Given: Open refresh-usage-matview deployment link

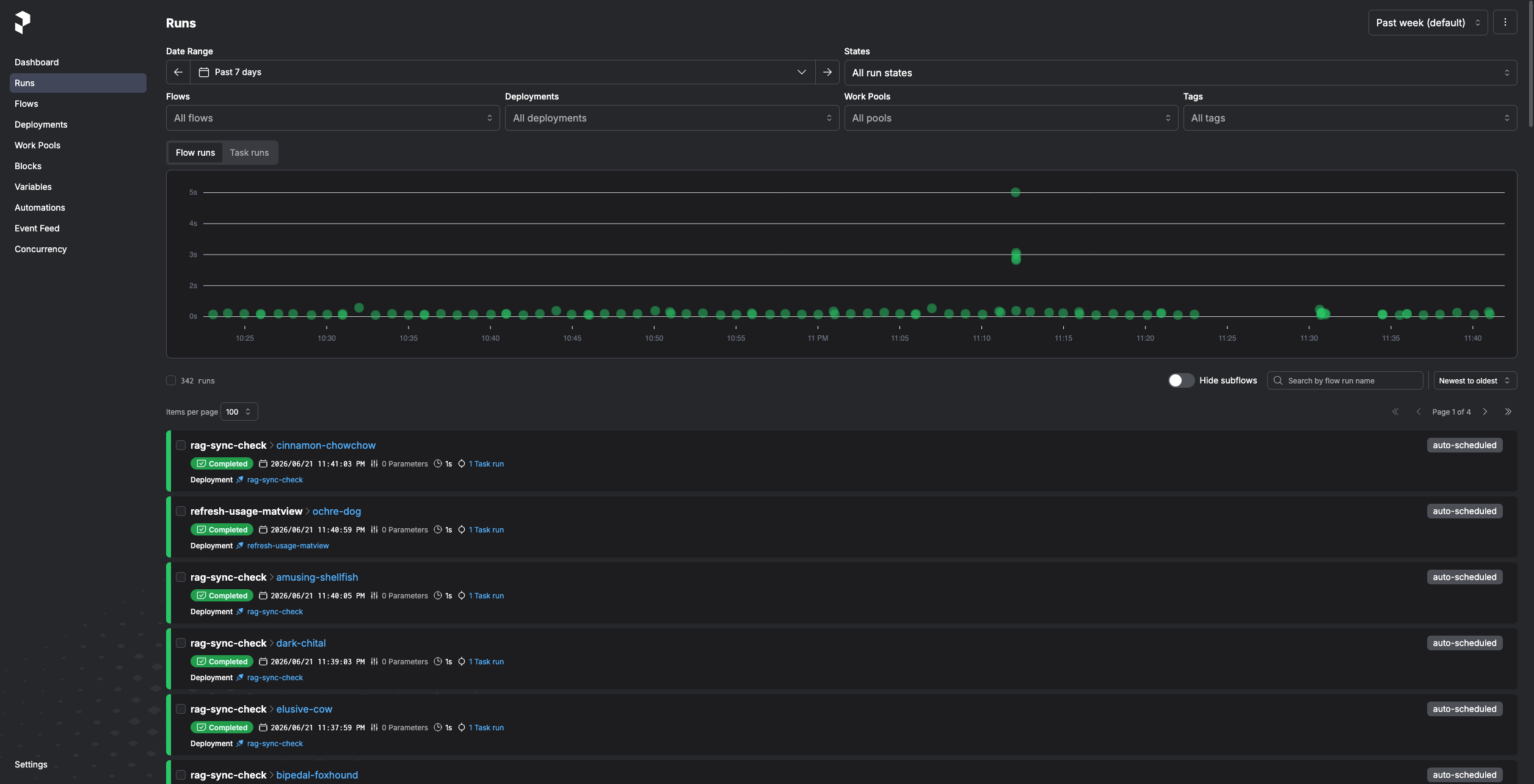Looking at the screenshot, I should tap(288, 546).
